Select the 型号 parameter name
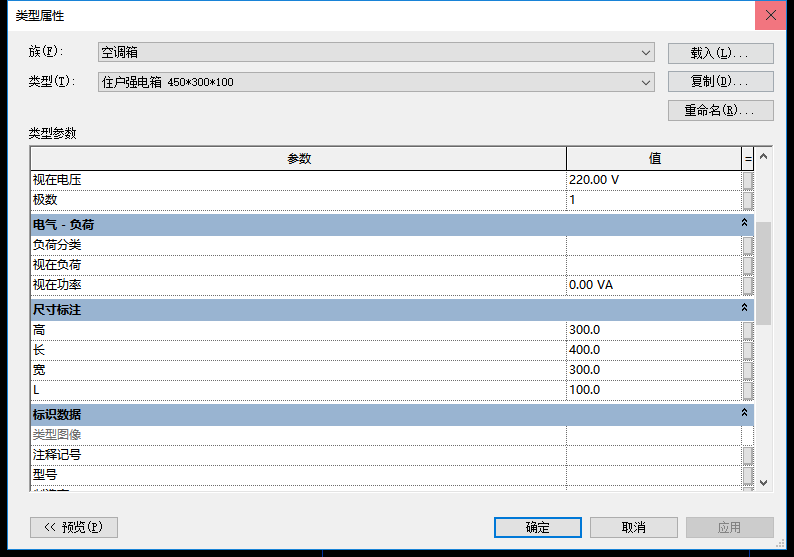Image resolution: width=794 pixels, height=557 pixels. coord(45,475)
